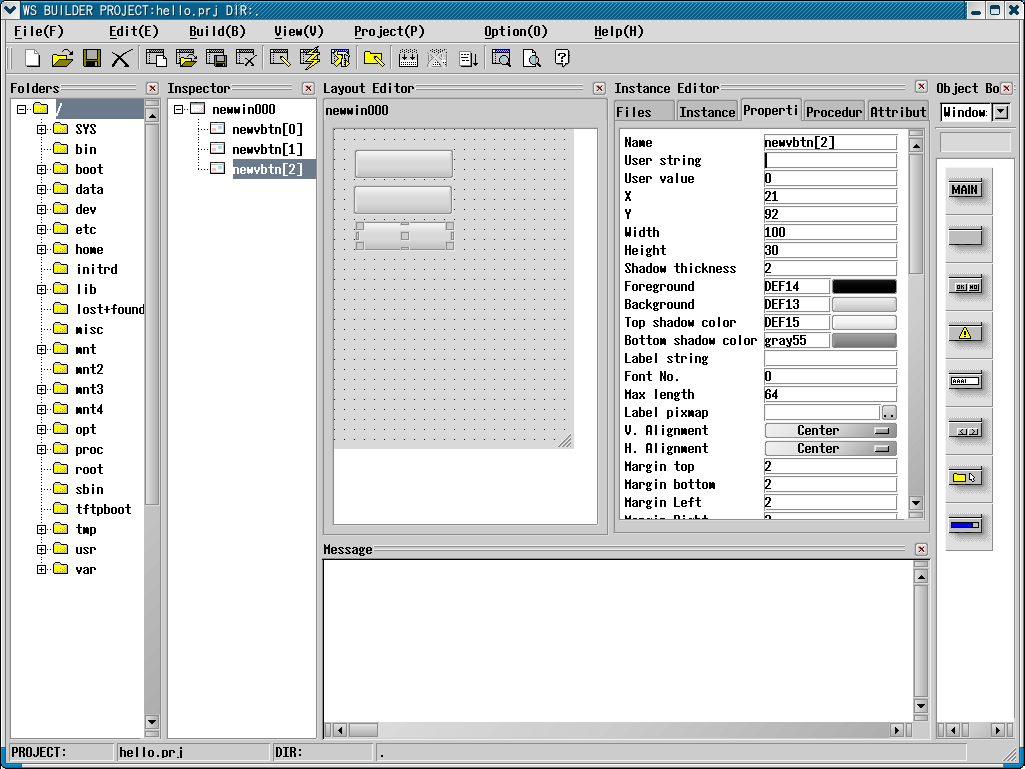This screenshot has width=1025, height=769.
Task: Click the Top shadow color swatch
Action: click(x=864, y=322)
